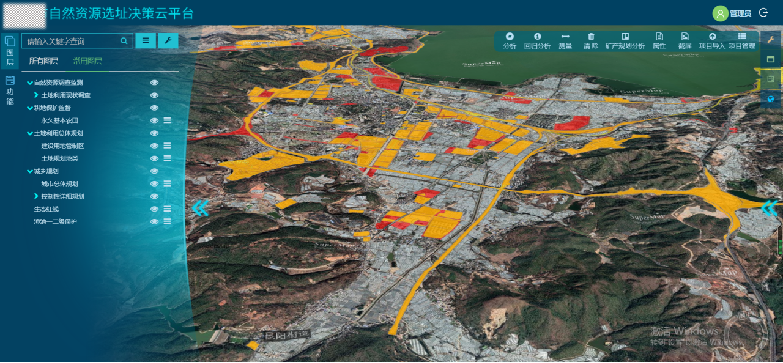783x363 pixels.
Task: Collapse left panel with double-chevron arrow
Action: pyautogui.click(x=200, y=208)
